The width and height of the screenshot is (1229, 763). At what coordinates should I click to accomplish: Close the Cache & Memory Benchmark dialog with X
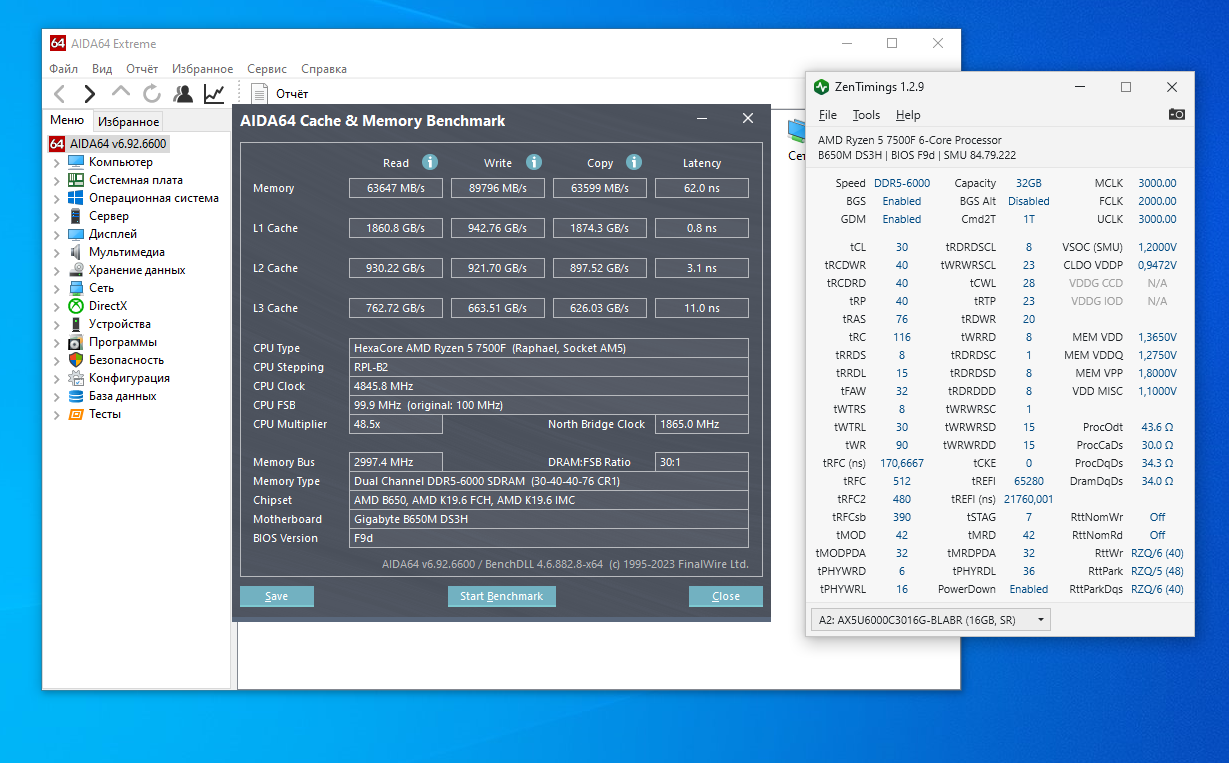point(747,118)
